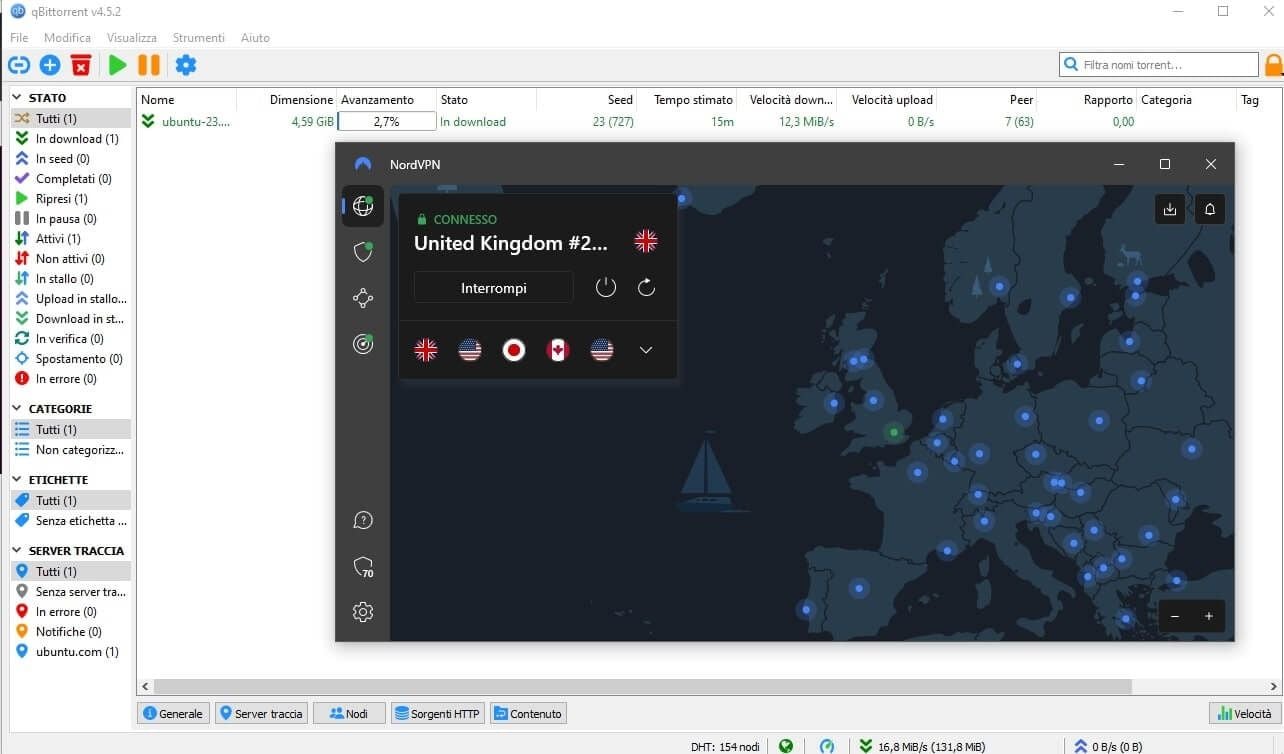Switch to the Contenuto tab
Screen dimensions: 1284x754
tap(529, 713)
